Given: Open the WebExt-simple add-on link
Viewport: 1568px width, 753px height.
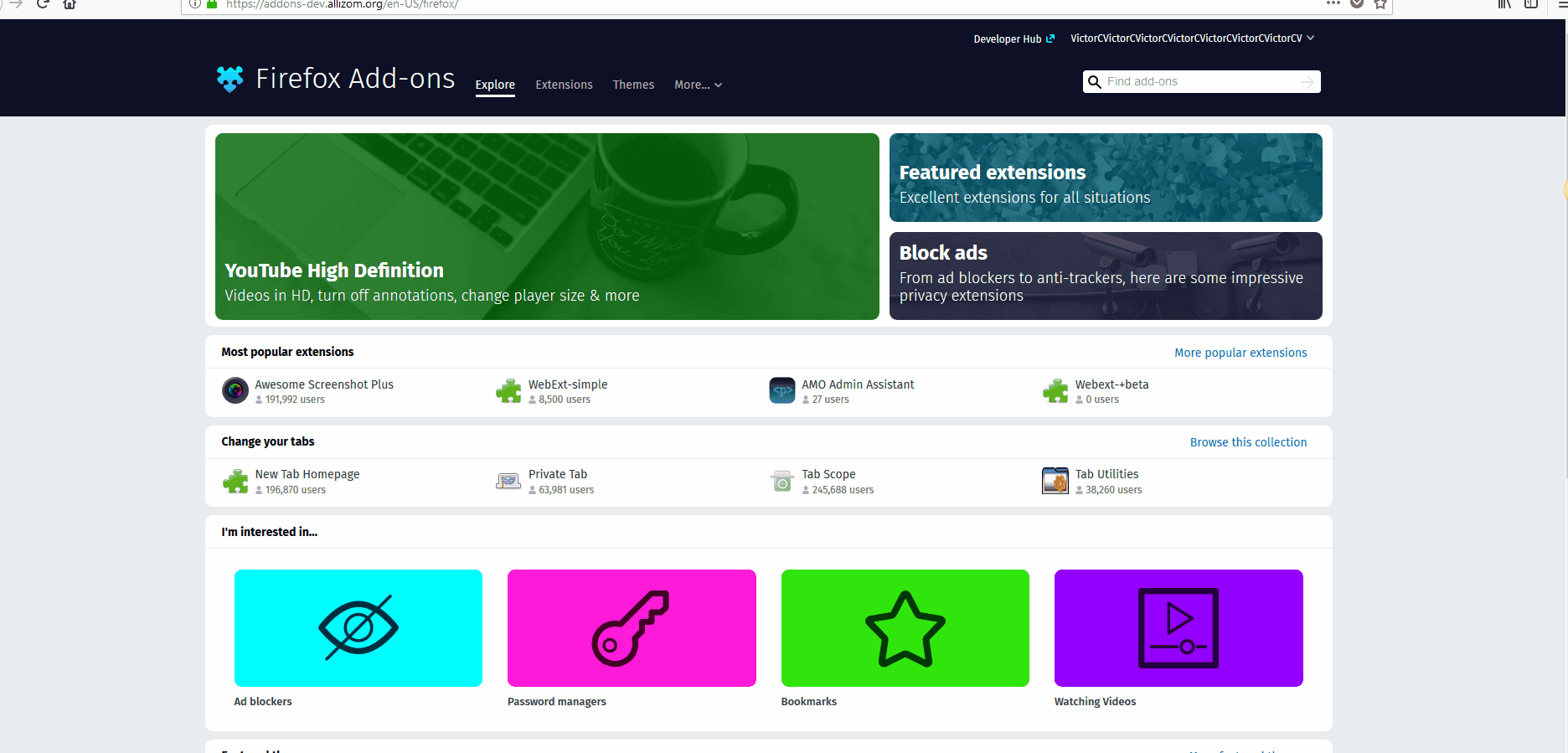Looking at the screenshot, I should coord(568,384).
